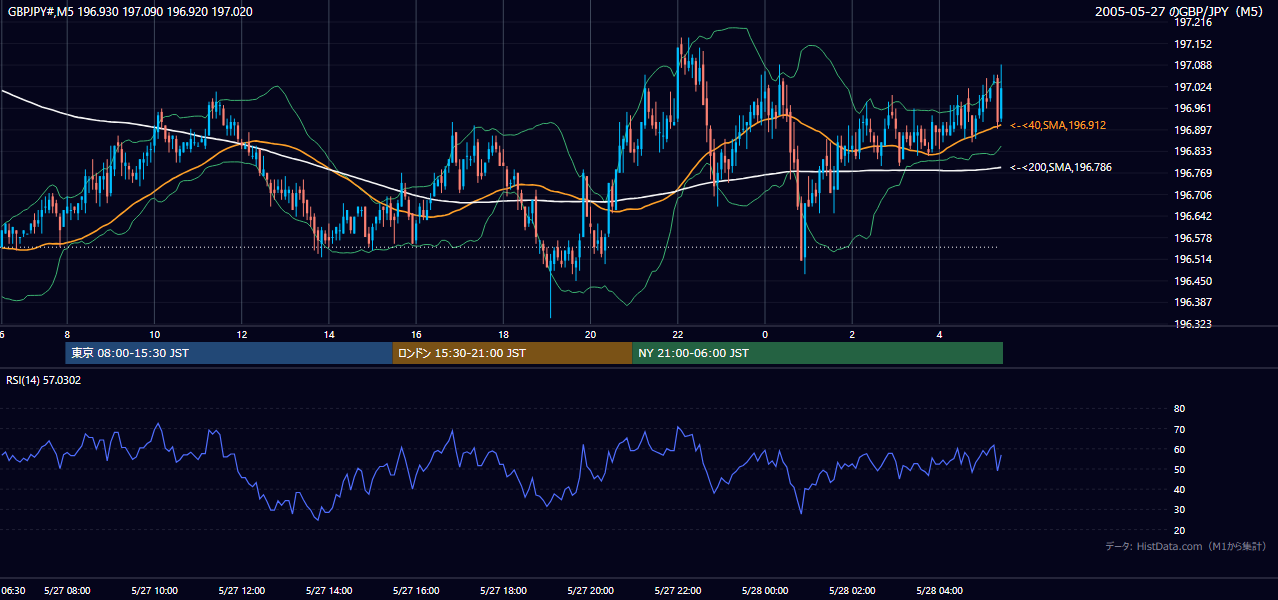Click the NY 21:00-06:00 JST session bar
1278x600 pixels.
pos(817,353)
